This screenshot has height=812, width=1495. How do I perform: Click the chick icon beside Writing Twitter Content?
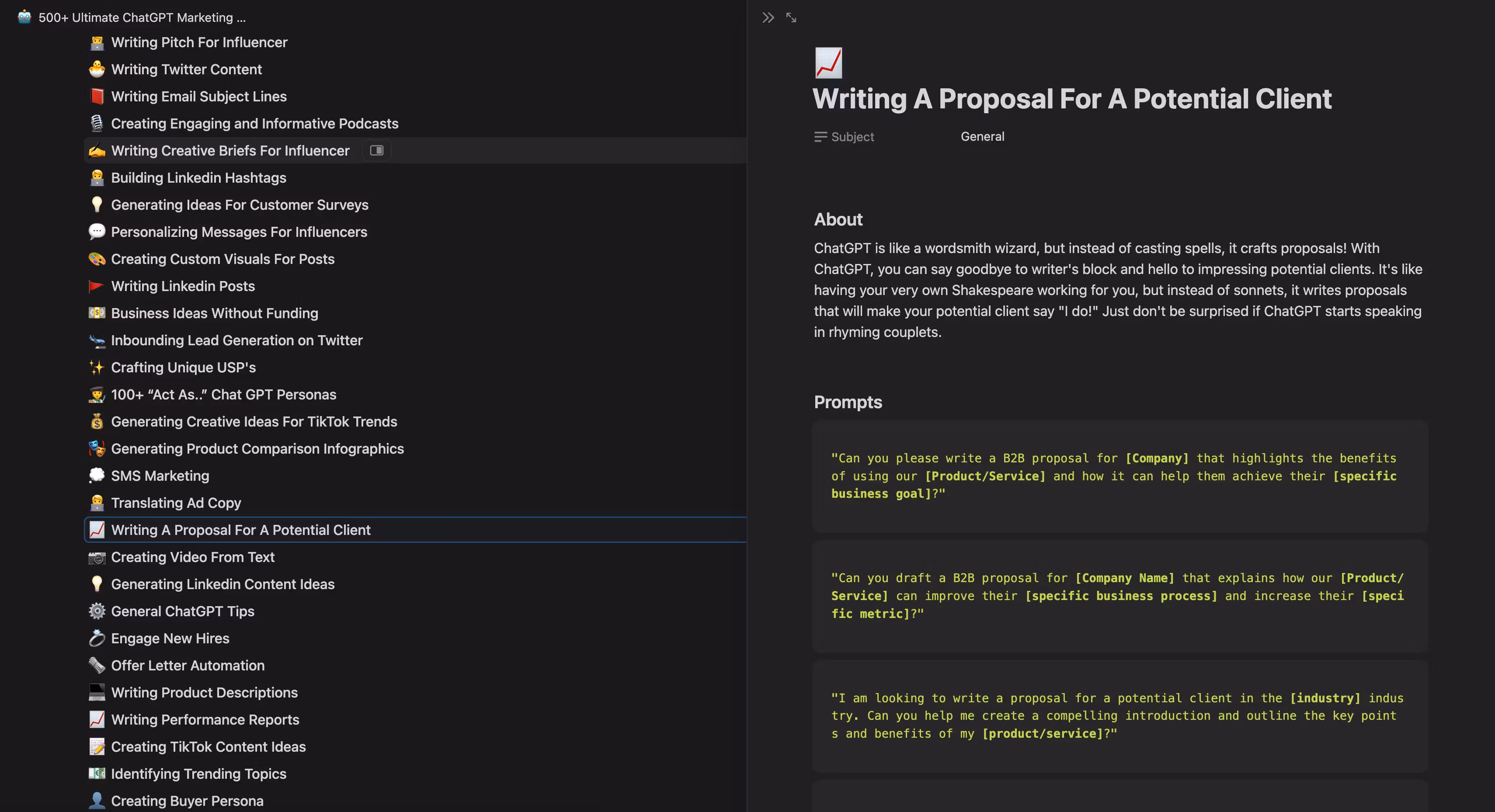click(x=97, y=69)
